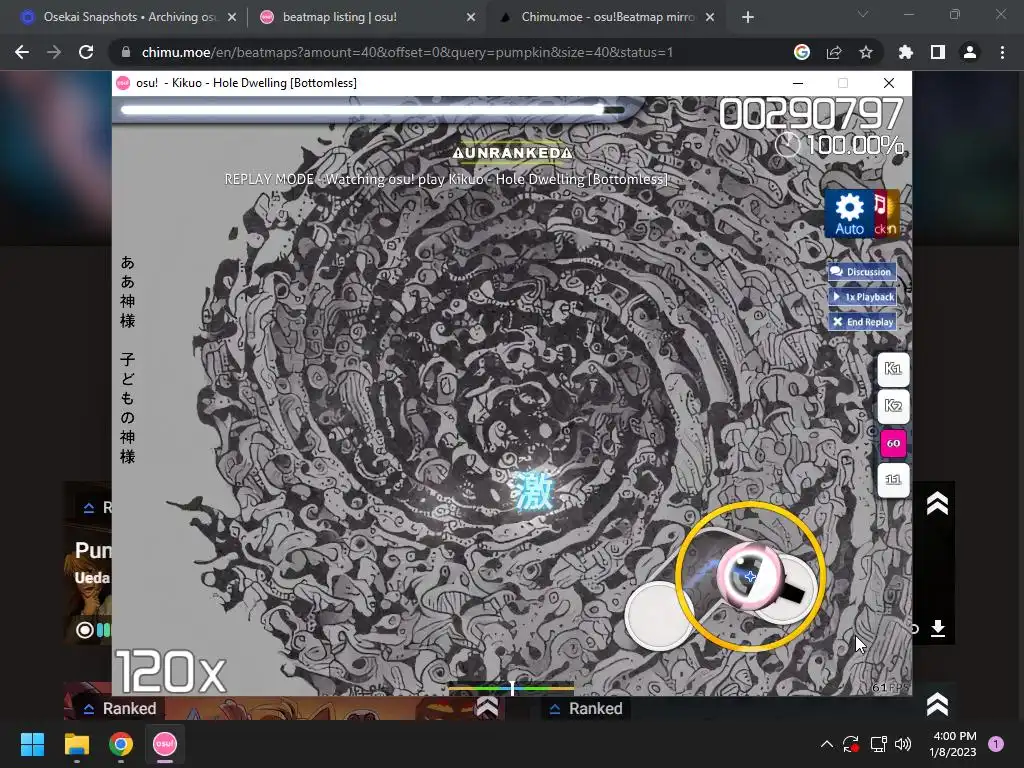1024x768 pixels.
Task: Expand bottom-center beatmap card chevron on Chimu page
Action: (x=487, y=707)
